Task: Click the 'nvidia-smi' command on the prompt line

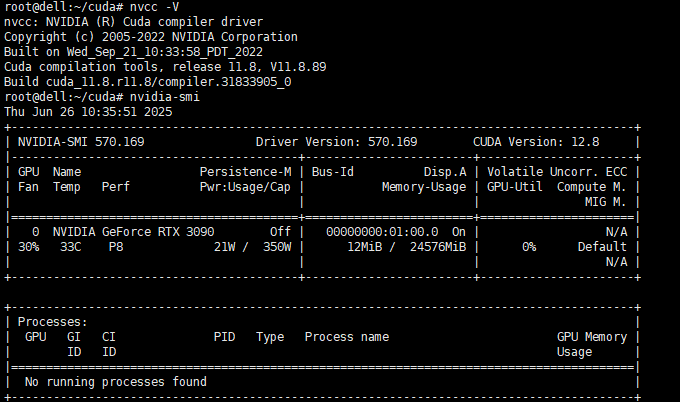Action: [x=165, y=97]
